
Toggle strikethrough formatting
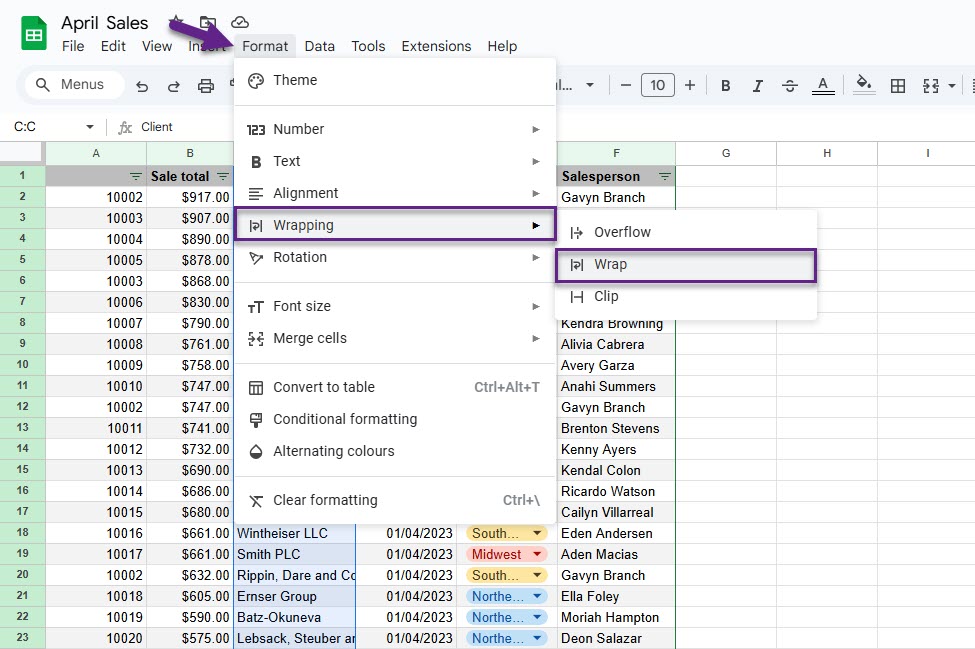(x=790, y=86)
